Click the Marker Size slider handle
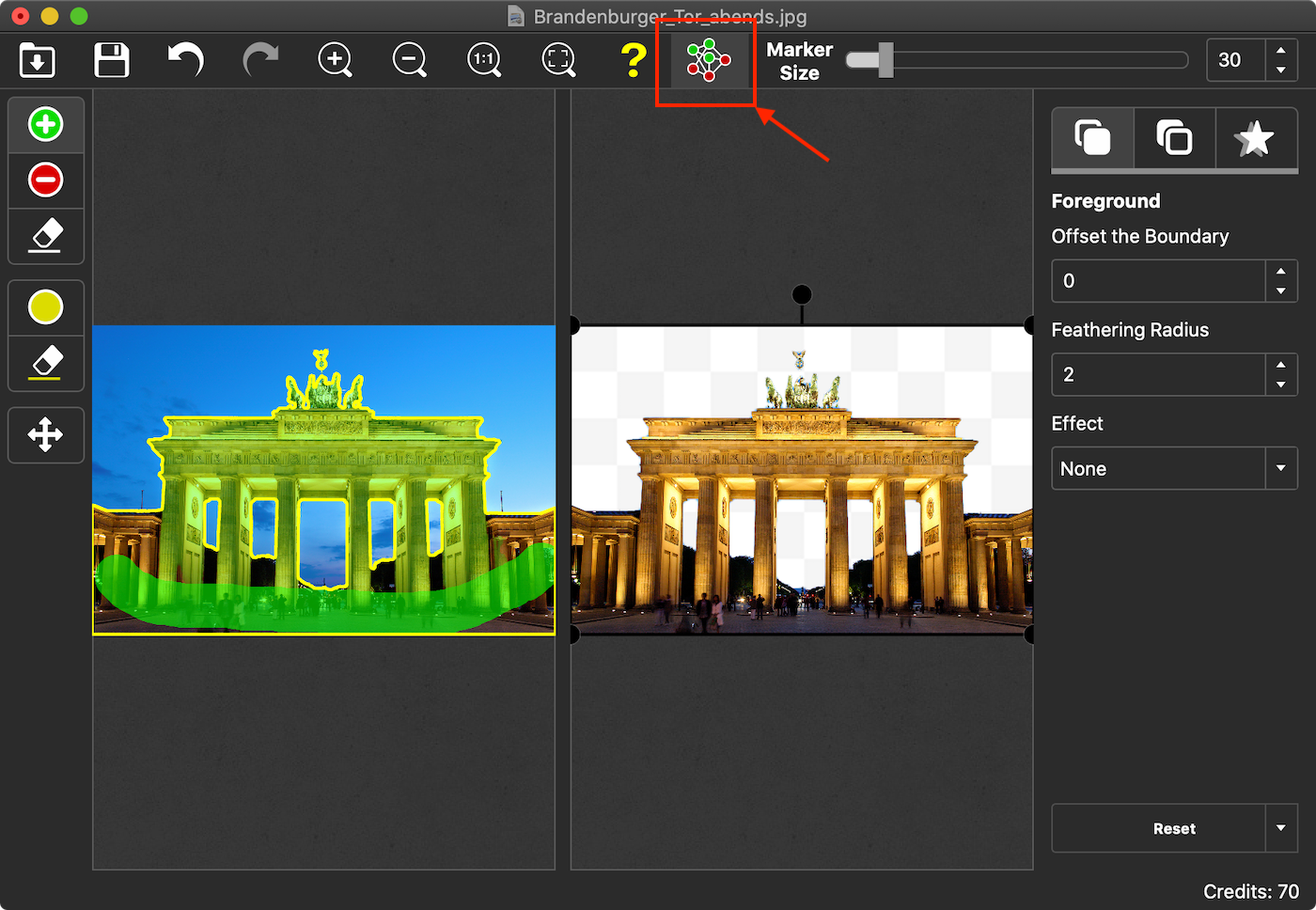The width and height of the screenshot is (1316, 910). pos(885,60)
